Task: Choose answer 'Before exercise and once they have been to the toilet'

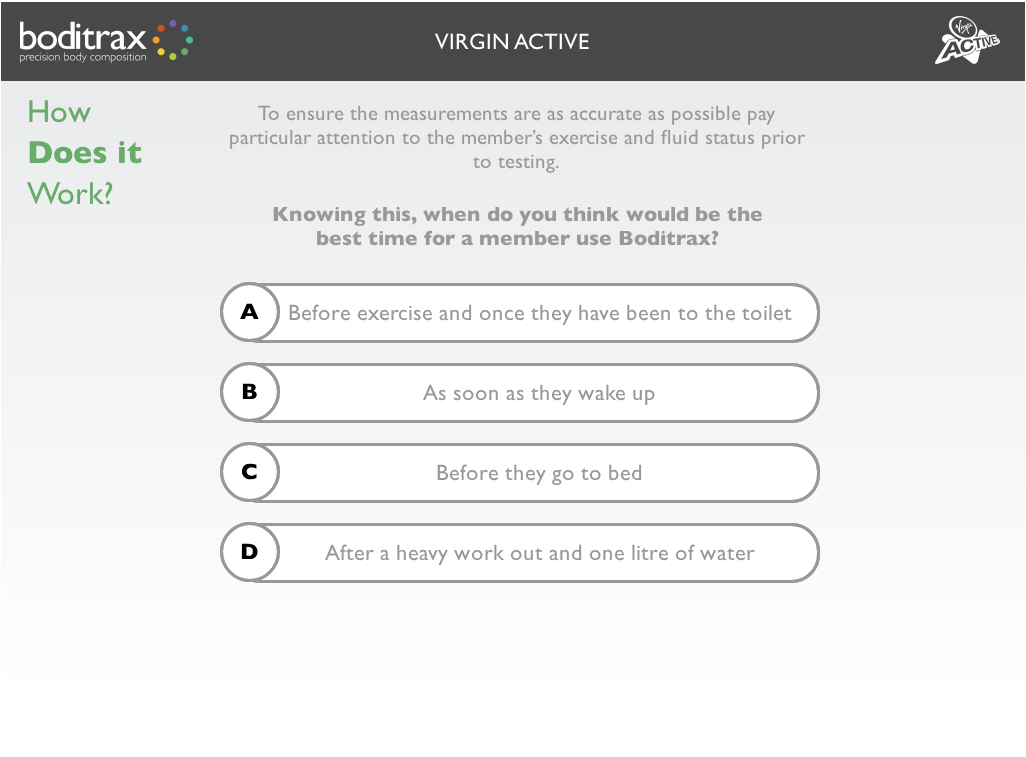Action: 539,313
